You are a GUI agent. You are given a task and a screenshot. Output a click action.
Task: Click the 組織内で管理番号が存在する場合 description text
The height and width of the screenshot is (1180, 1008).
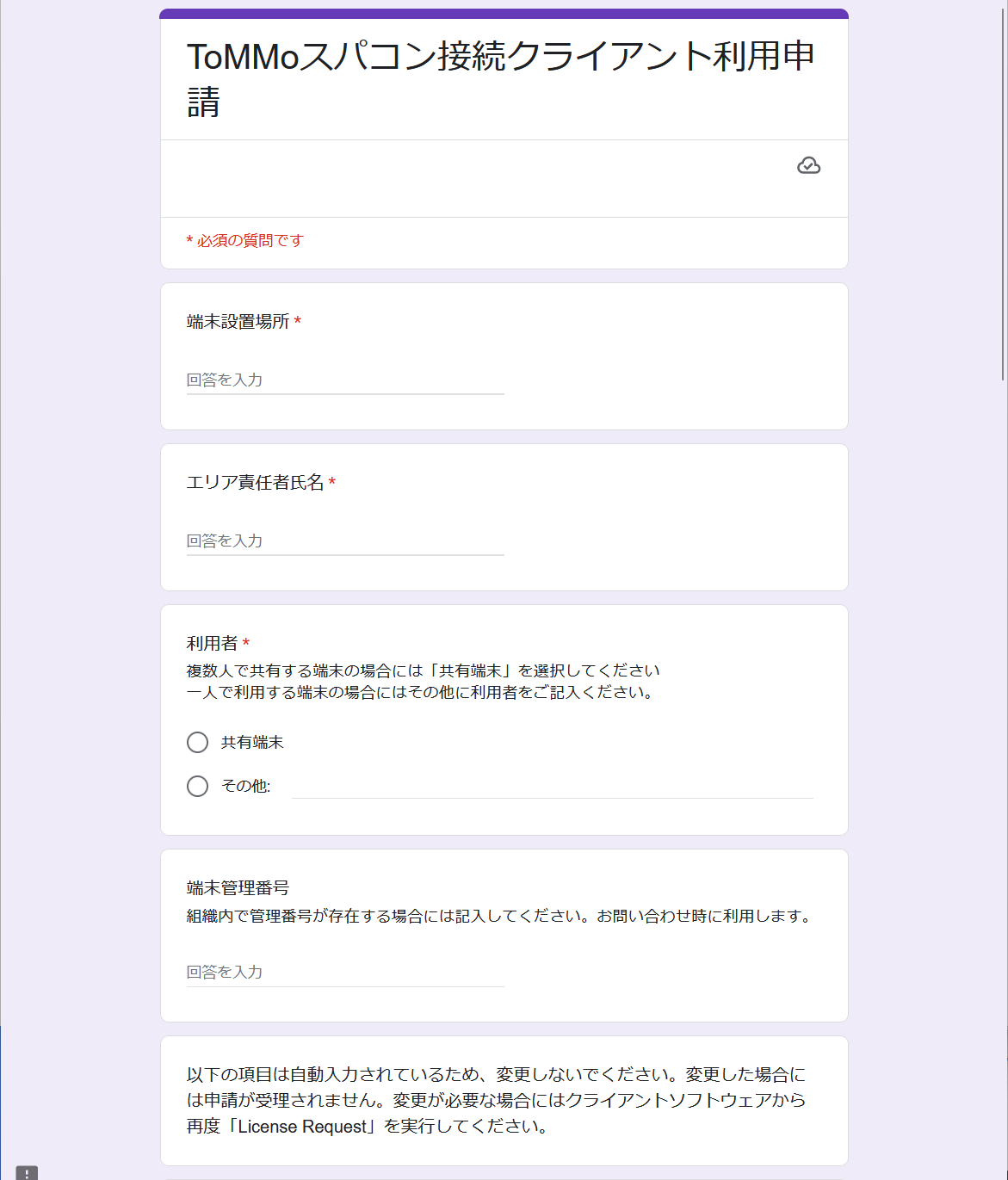click(501, 916)
